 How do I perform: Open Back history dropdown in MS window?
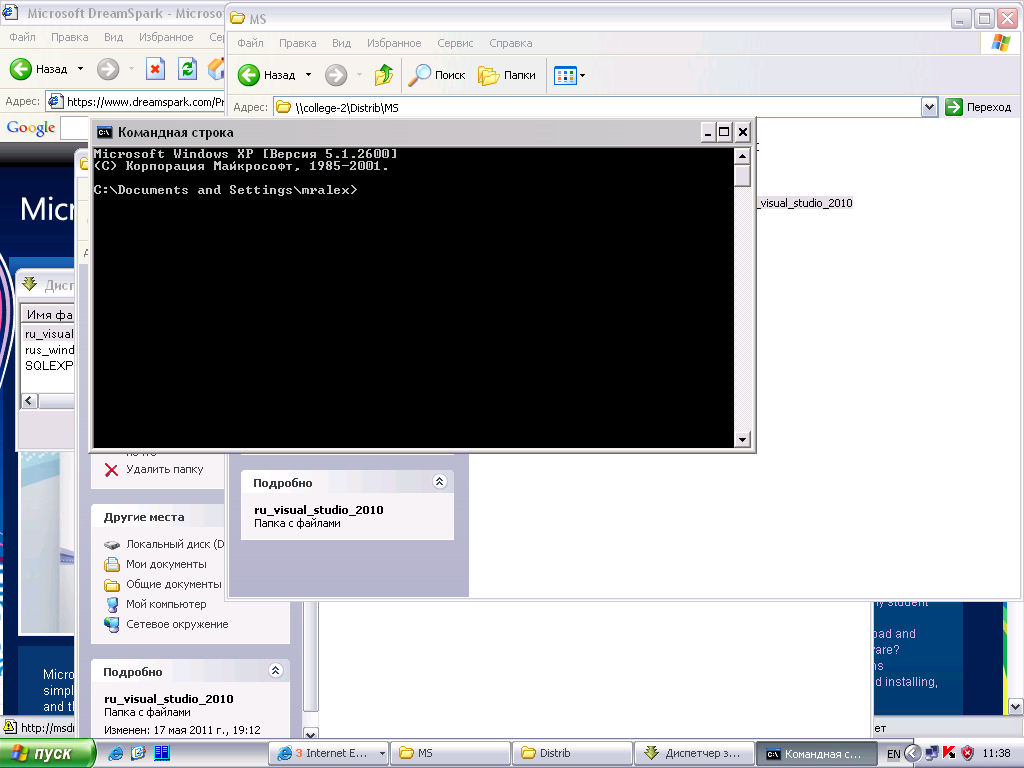[x=308, y=75]
